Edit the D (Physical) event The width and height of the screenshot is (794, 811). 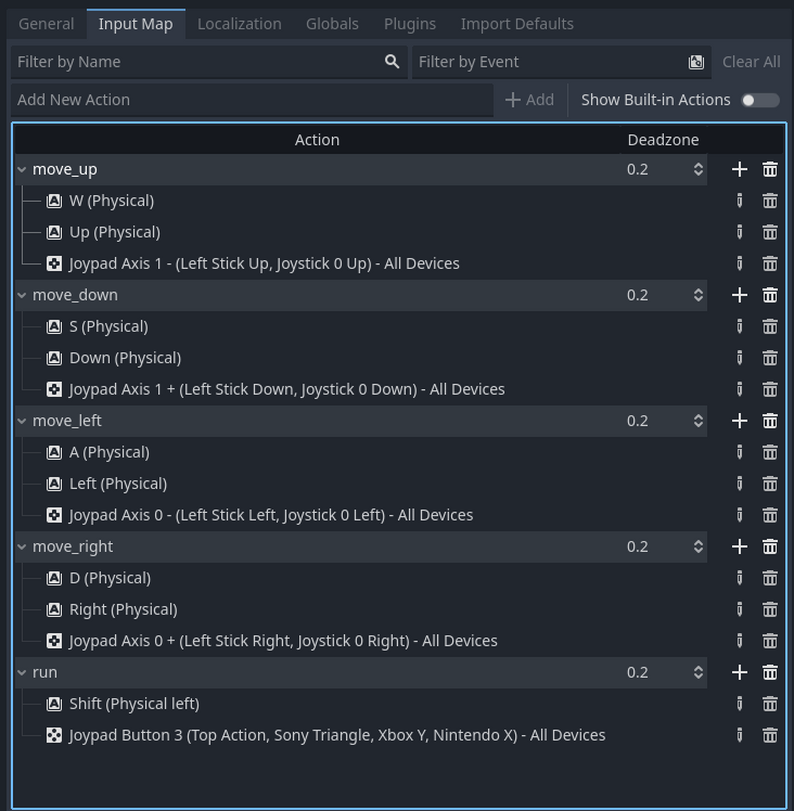click(740, 578)
